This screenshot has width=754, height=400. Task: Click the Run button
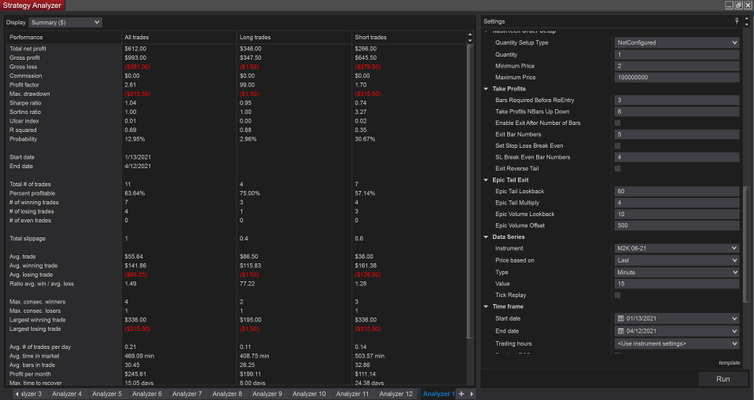tap(722, 379)
